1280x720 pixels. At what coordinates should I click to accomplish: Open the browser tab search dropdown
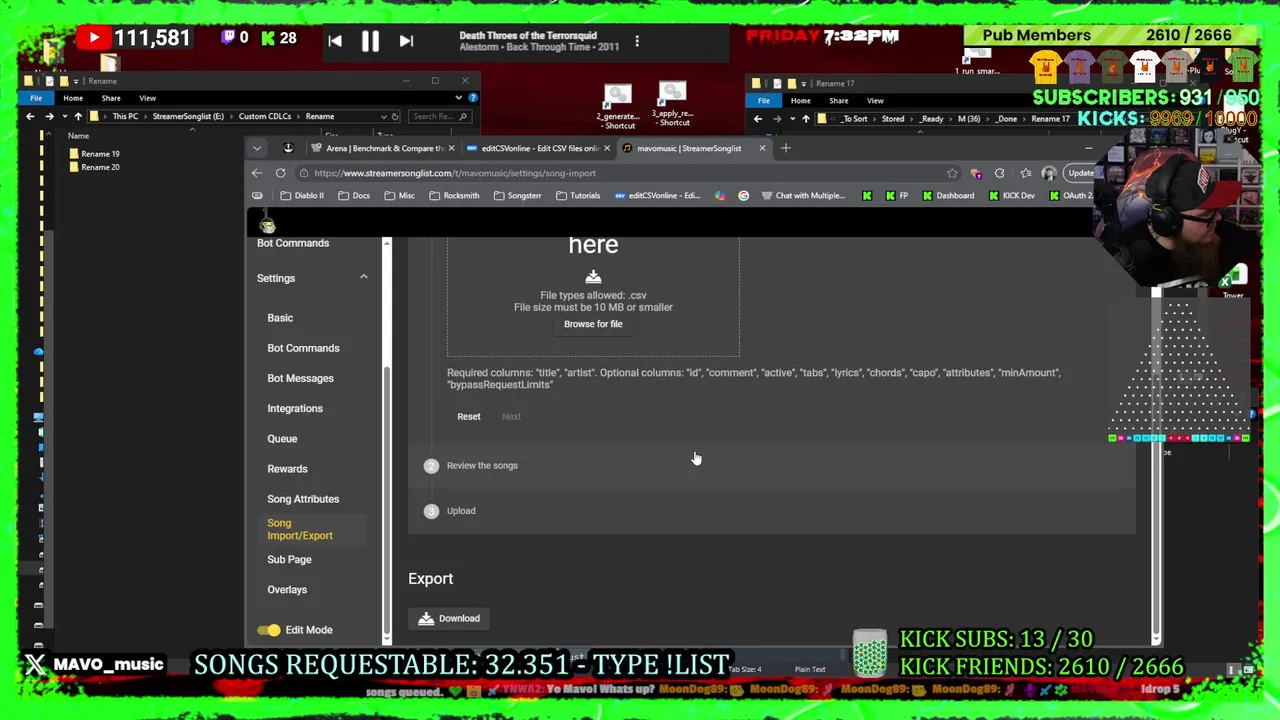257,148
